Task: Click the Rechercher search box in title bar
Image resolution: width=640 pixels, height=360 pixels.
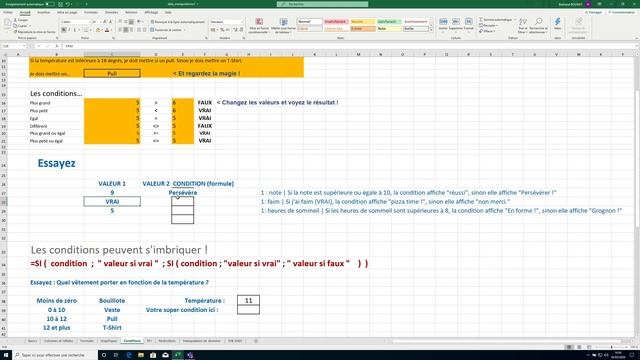Action: coord(322,4)
